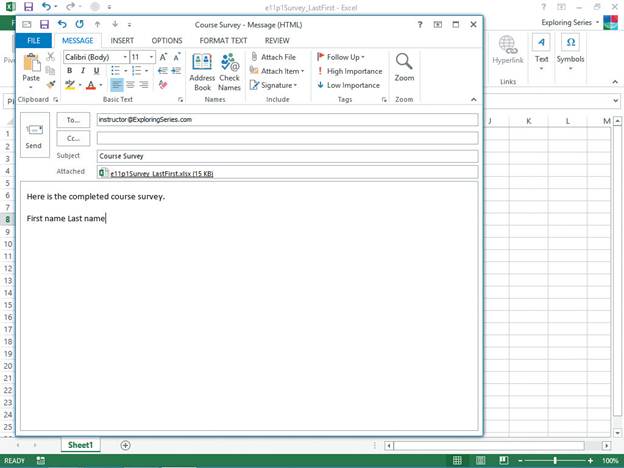Click the Send button
This screenshot has width=624, height=468.
point(34,134)
